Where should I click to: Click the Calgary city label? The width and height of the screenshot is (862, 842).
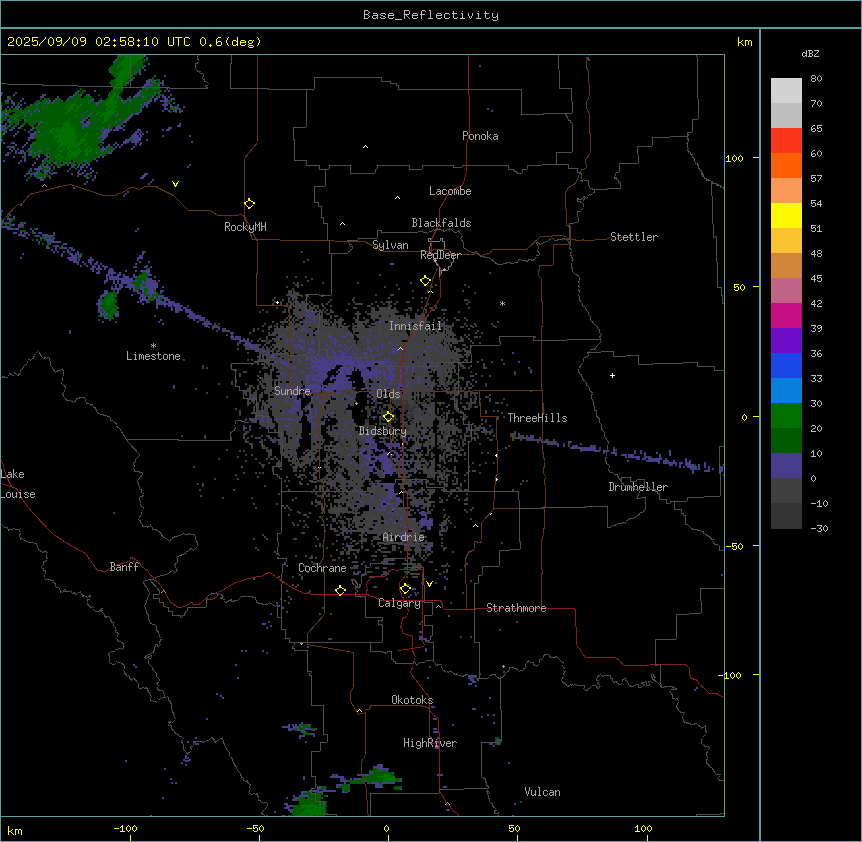tap(399, 603)
